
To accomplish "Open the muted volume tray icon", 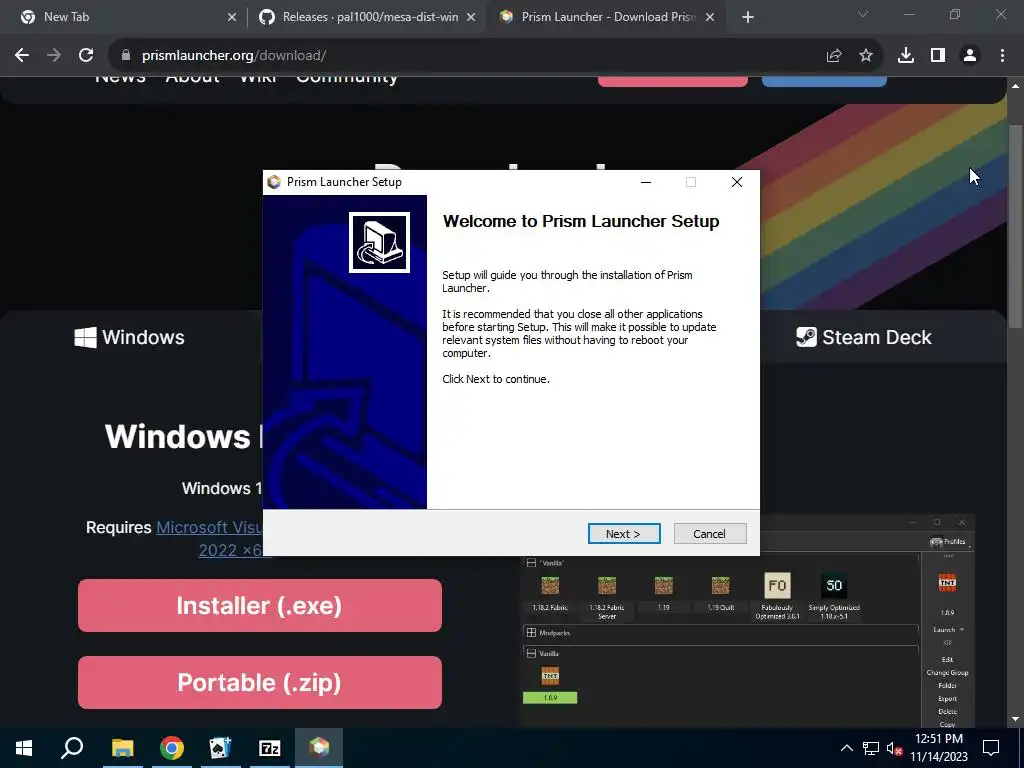I will [x=894, y=749].
